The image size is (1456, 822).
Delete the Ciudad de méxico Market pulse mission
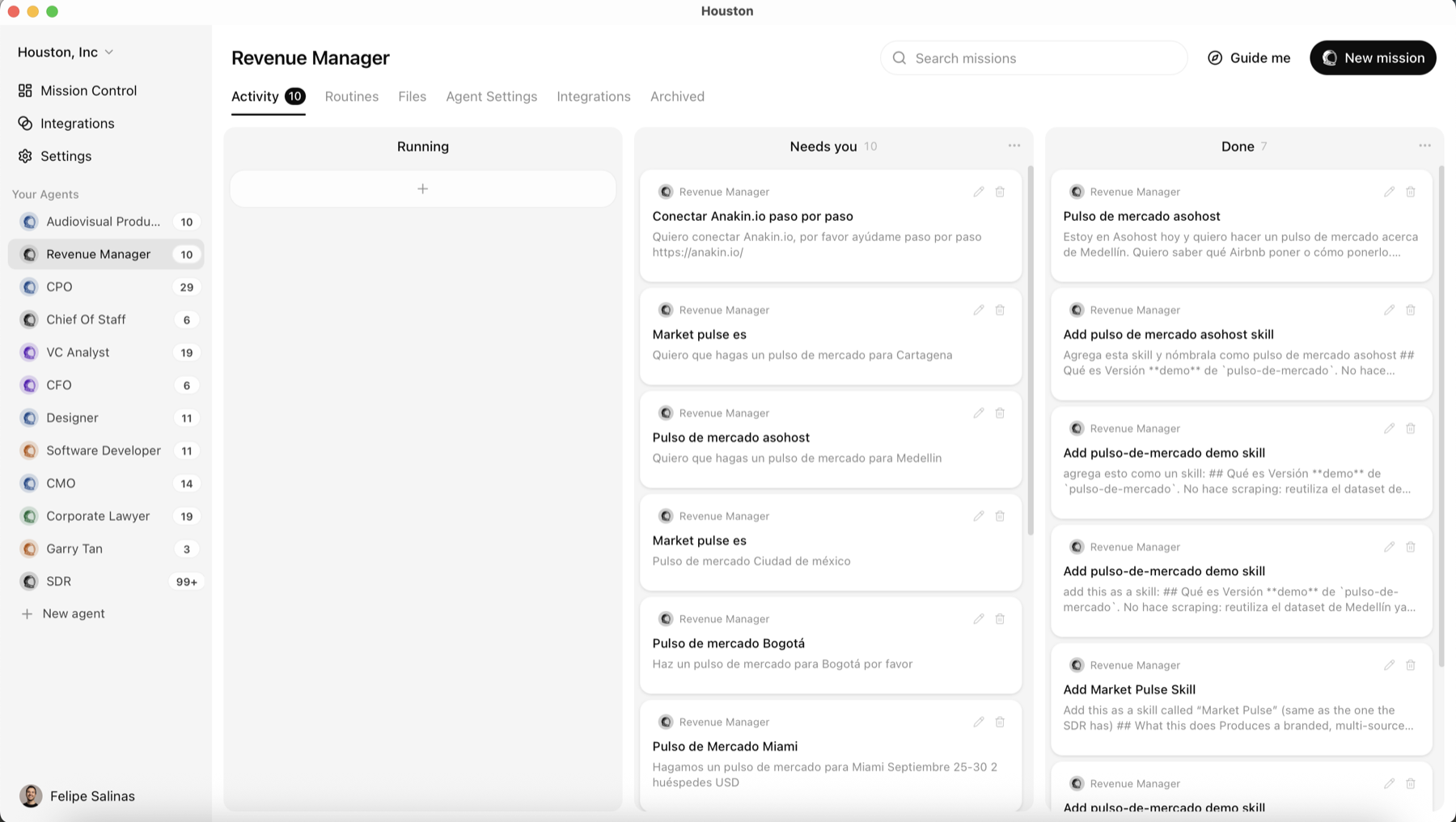(1000, 516)
